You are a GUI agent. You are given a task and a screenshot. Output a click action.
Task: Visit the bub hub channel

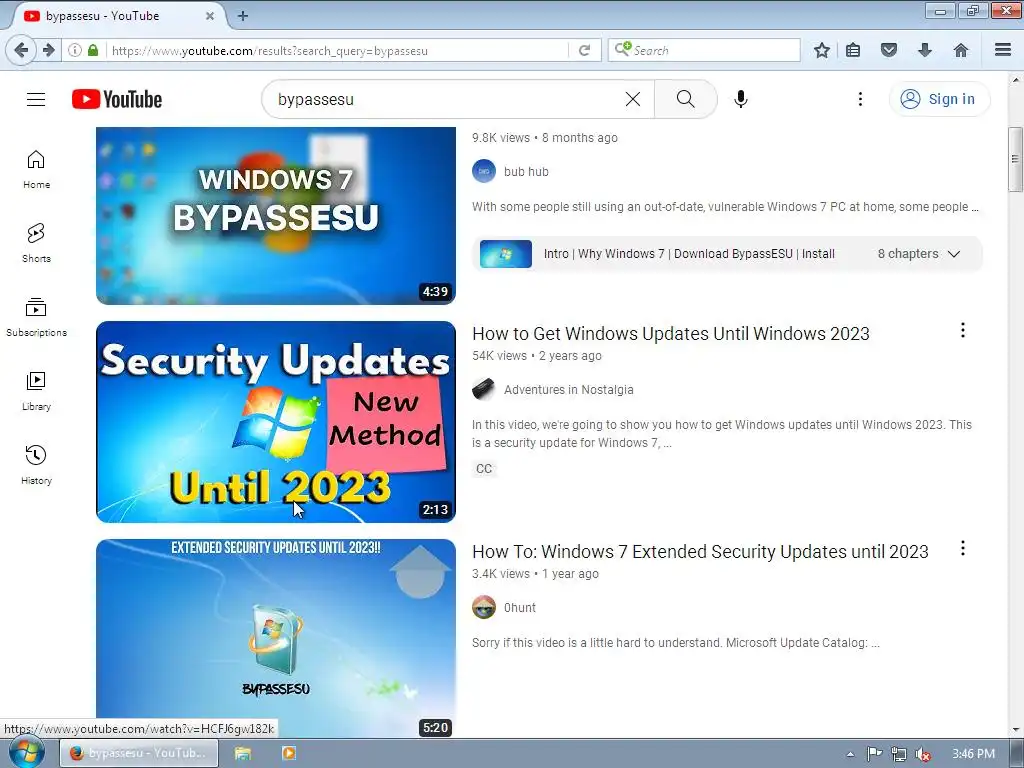pyautogui.click(x=526, y=172)
